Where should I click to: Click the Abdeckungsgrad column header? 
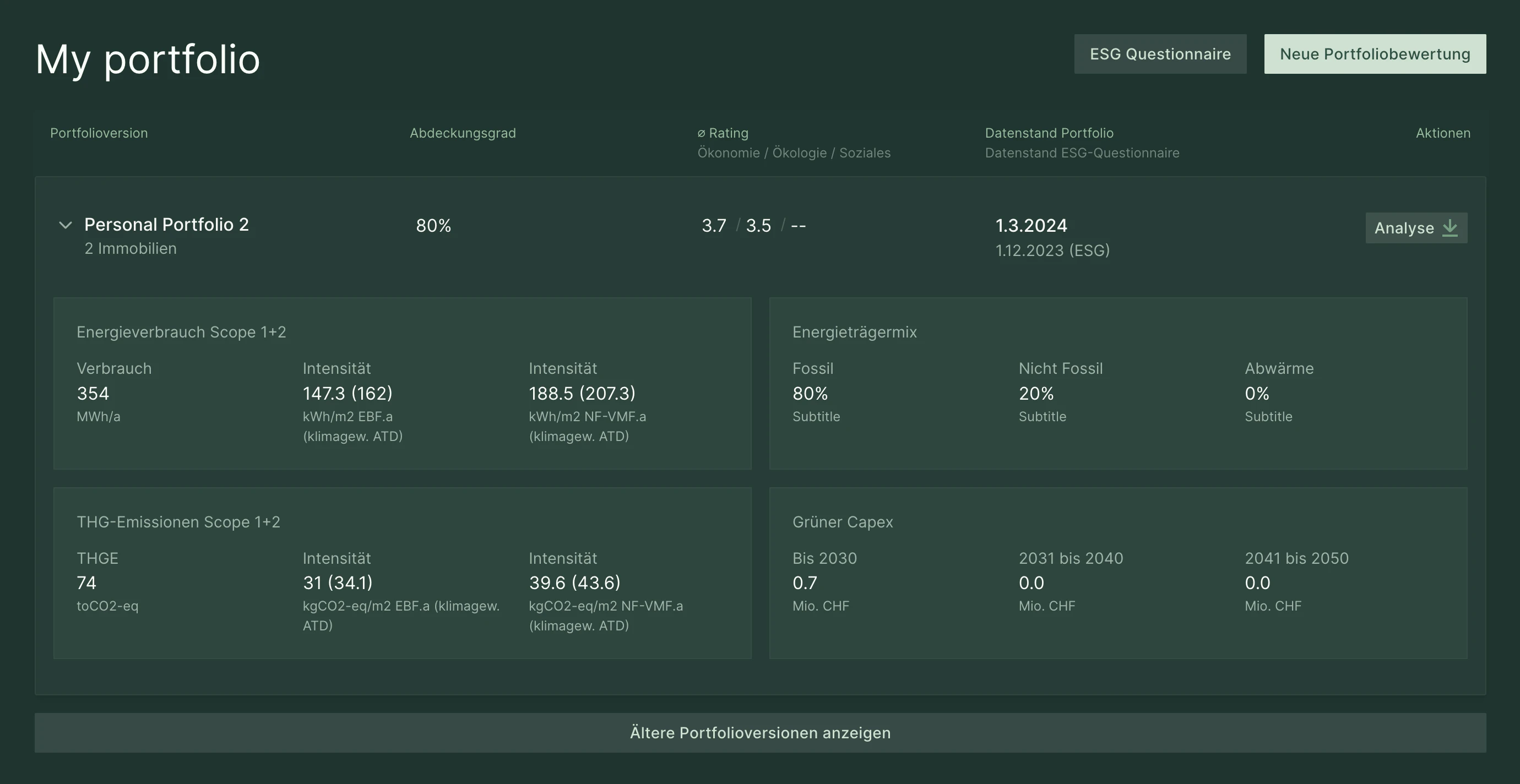[x=462, y=133]
